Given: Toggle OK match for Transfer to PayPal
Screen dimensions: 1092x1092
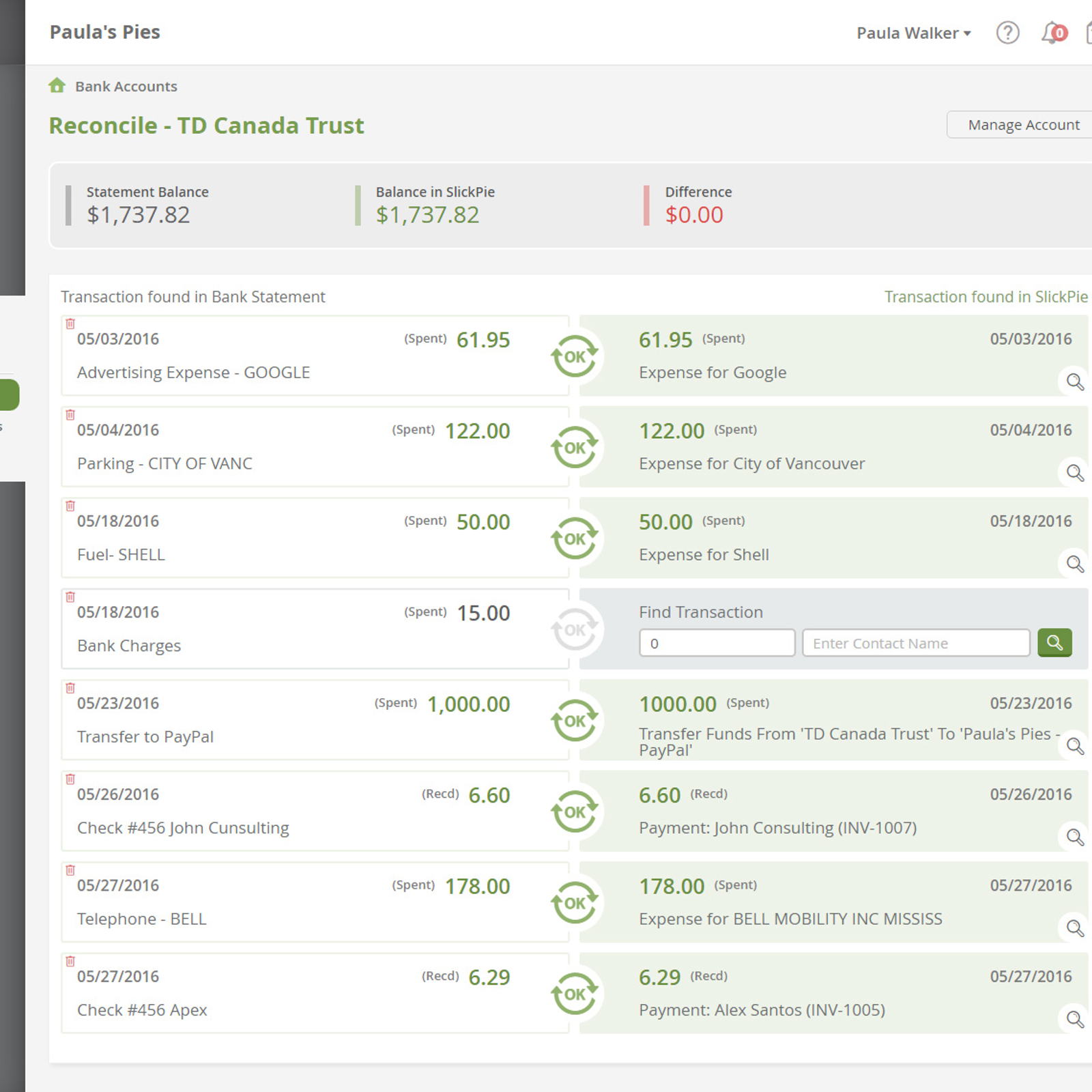Looking at the screenshot, I should (x=575, y=720).
